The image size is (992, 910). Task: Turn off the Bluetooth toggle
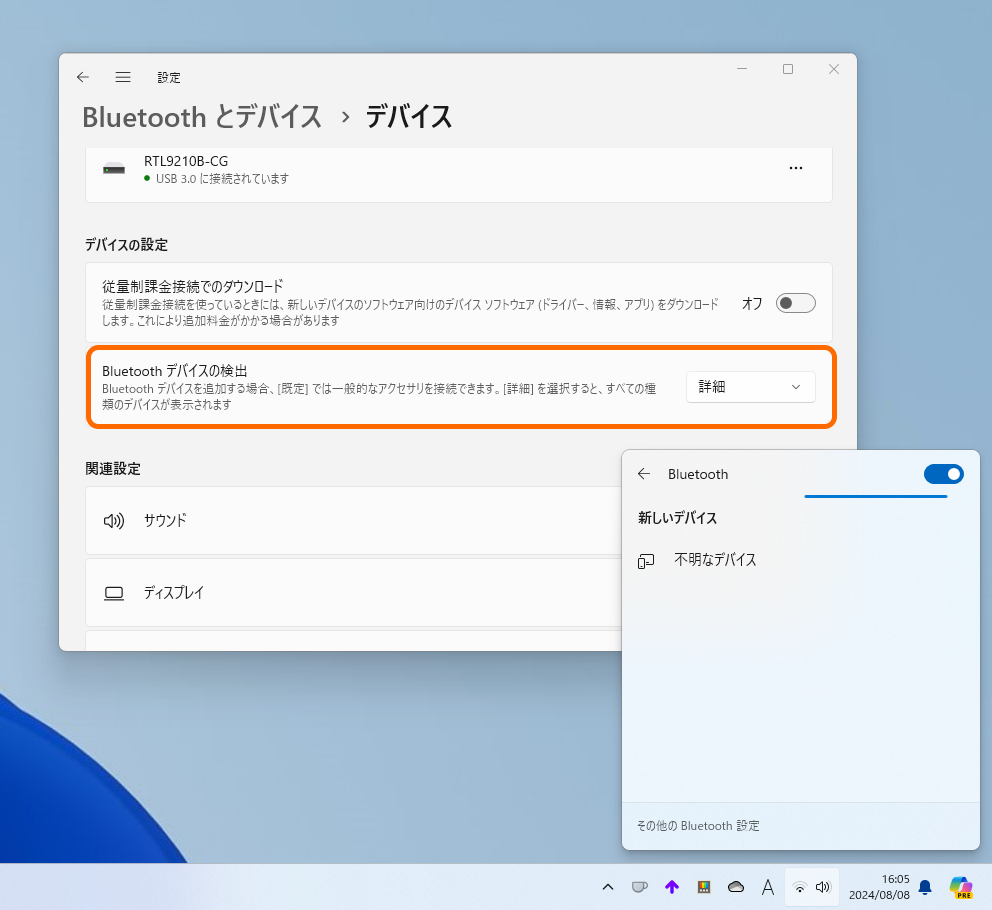tap(943, 474)
